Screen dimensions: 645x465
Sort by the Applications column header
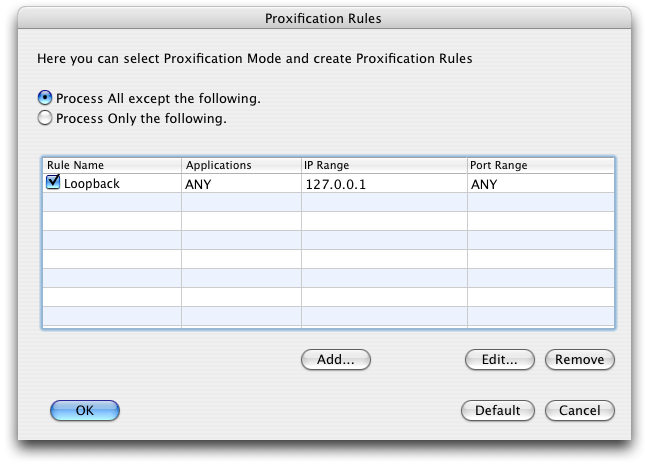tap(240, 165)
